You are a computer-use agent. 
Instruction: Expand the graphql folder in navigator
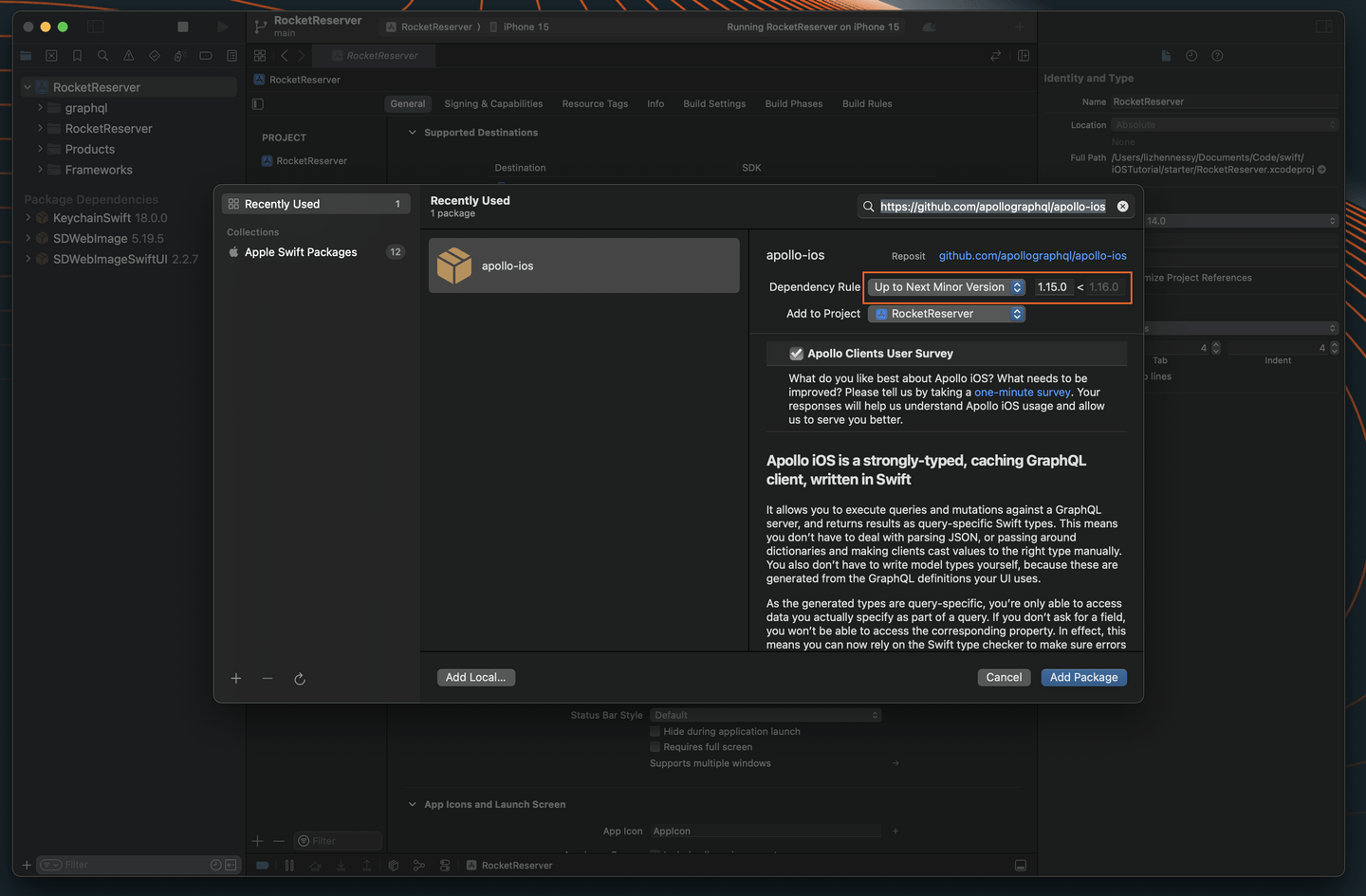(x=40, y=108)
